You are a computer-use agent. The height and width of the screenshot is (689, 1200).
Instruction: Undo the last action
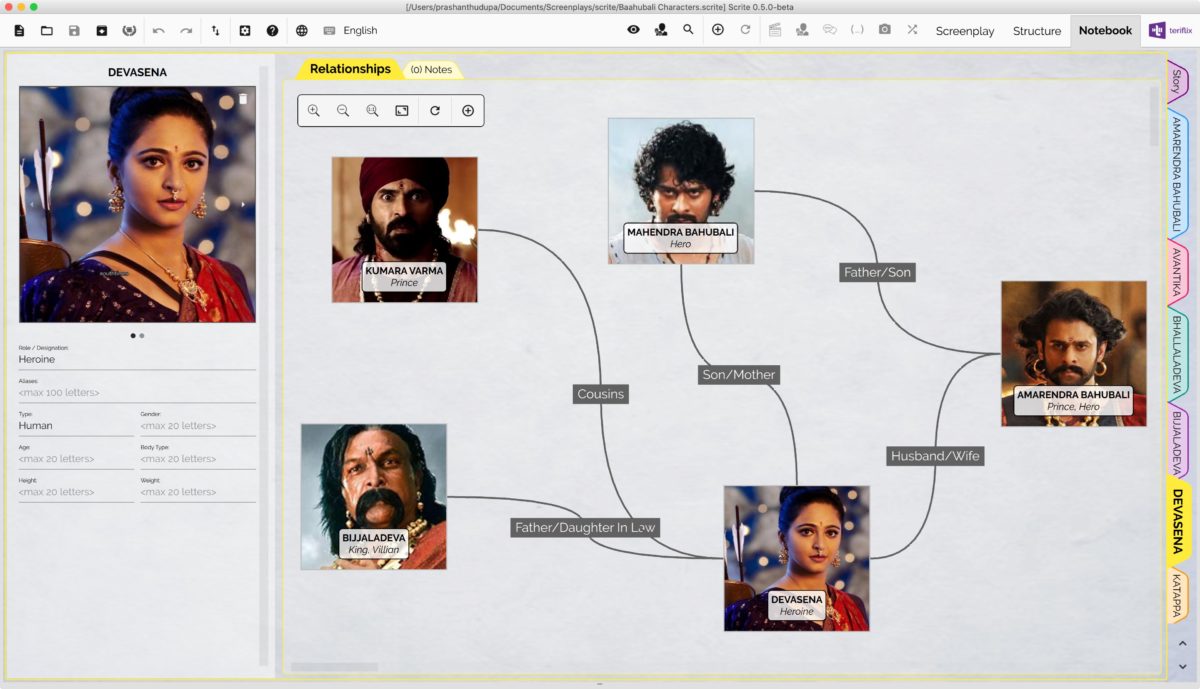click(159, 30)
